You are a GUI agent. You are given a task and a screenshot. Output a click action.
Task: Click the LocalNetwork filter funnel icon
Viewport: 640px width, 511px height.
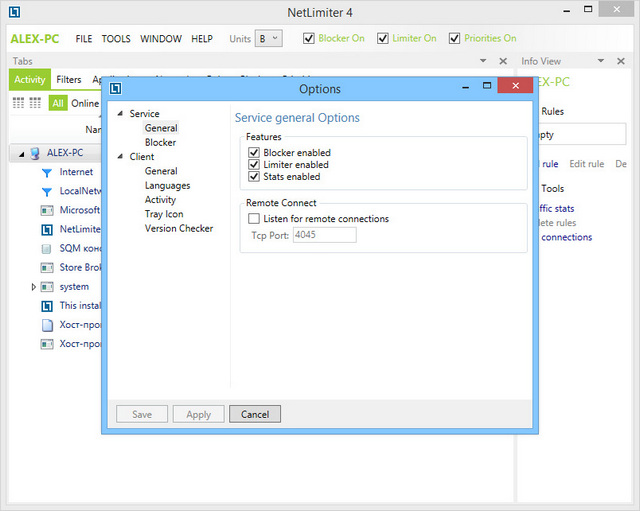(x=46, y=191)
